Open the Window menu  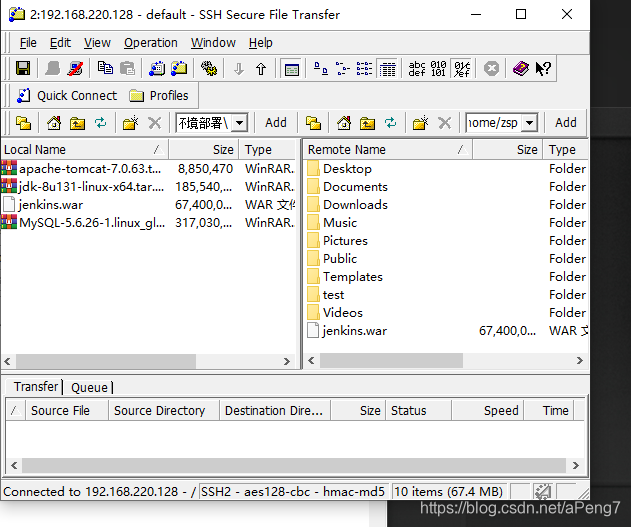click(213, 43)
